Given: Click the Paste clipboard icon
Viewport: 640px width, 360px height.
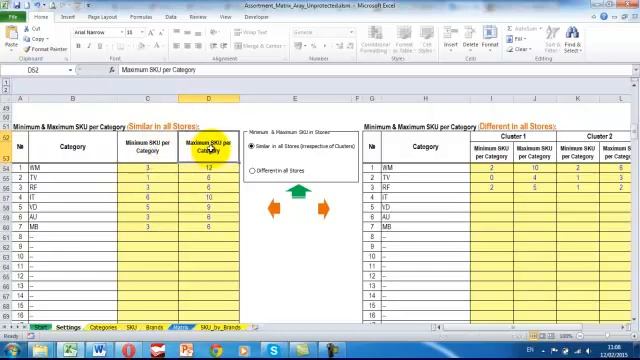Looking at the screenshot, I should coord(11,33).
